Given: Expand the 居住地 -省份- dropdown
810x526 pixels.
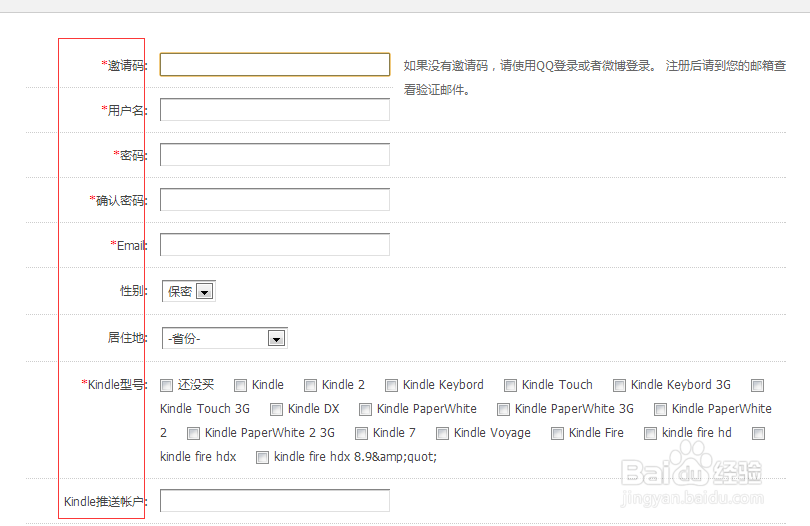Looking at the screenshot, I should 225,338.
